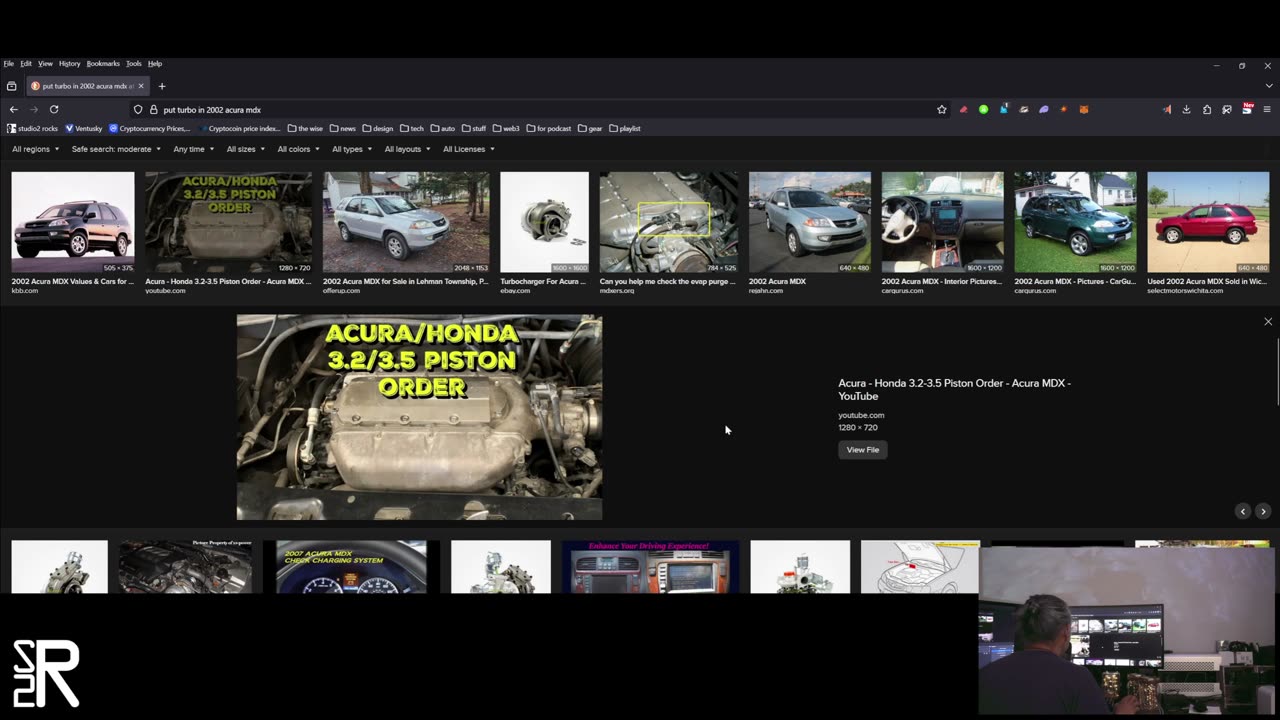Click the extension icon with 'New' badge
The height and width of the screenshot is (720, 1280).
pos(1247,108)
